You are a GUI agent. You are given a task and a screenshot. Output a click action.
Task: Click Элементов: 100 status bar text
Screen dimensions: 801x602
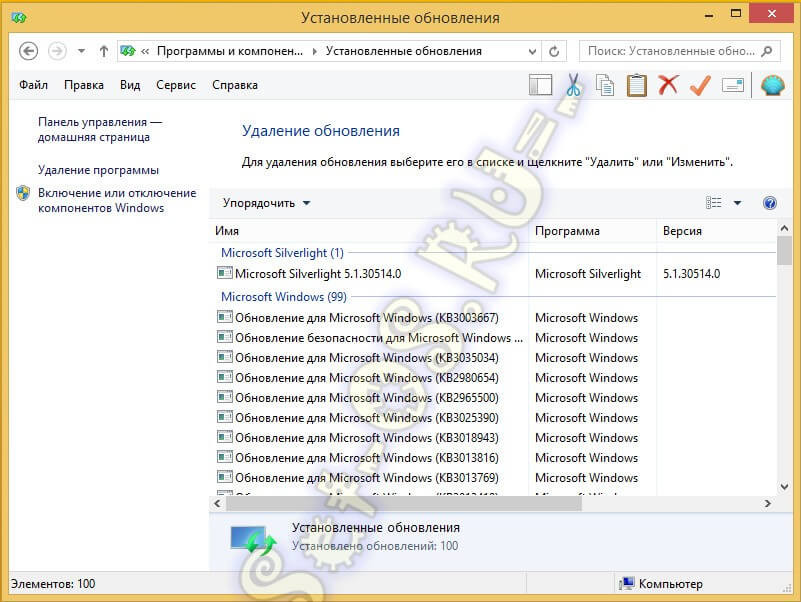coord(53,584)
